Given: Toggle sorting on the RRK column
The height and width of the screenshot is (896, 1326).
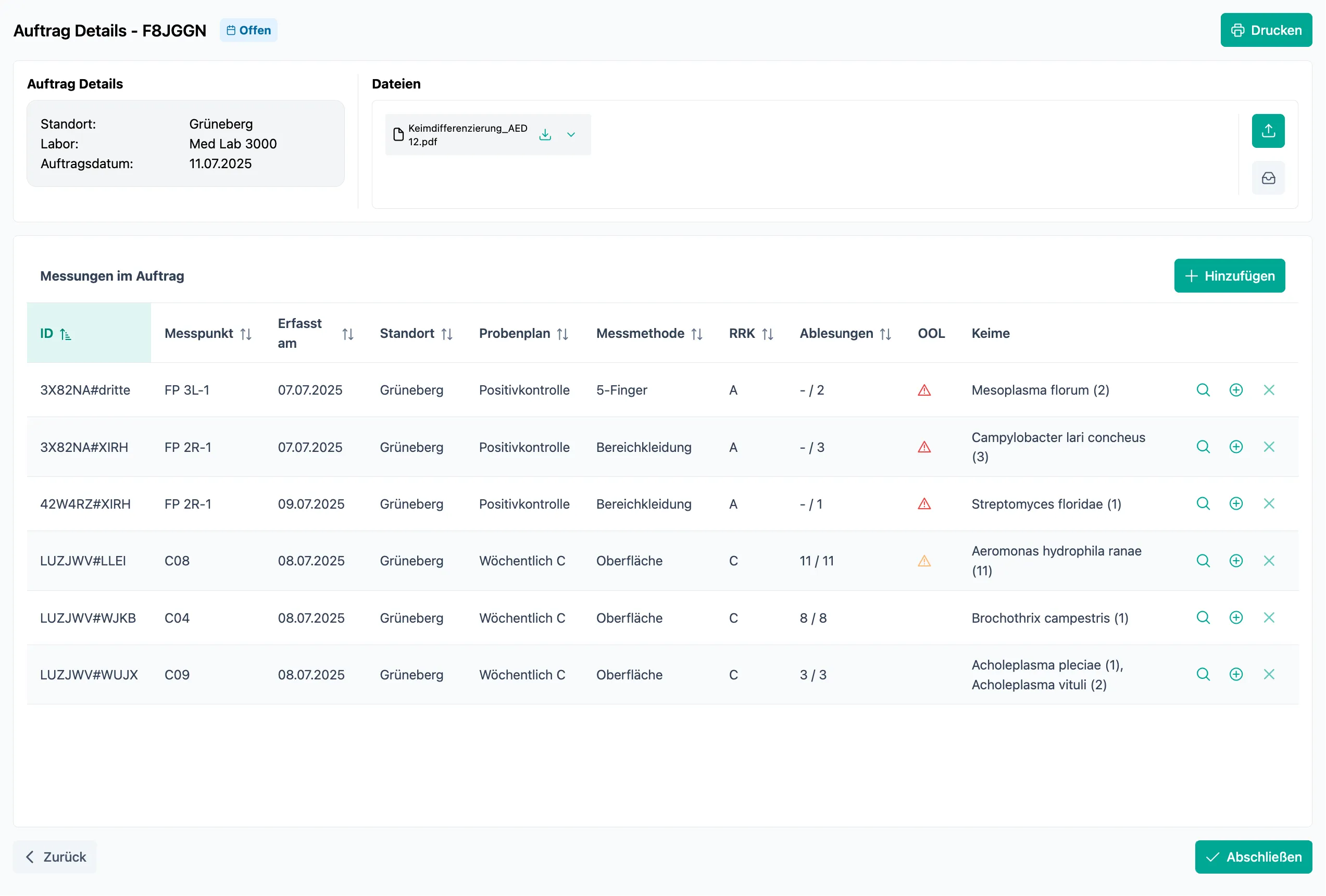Looking at the screenshot, I should 769,334.
